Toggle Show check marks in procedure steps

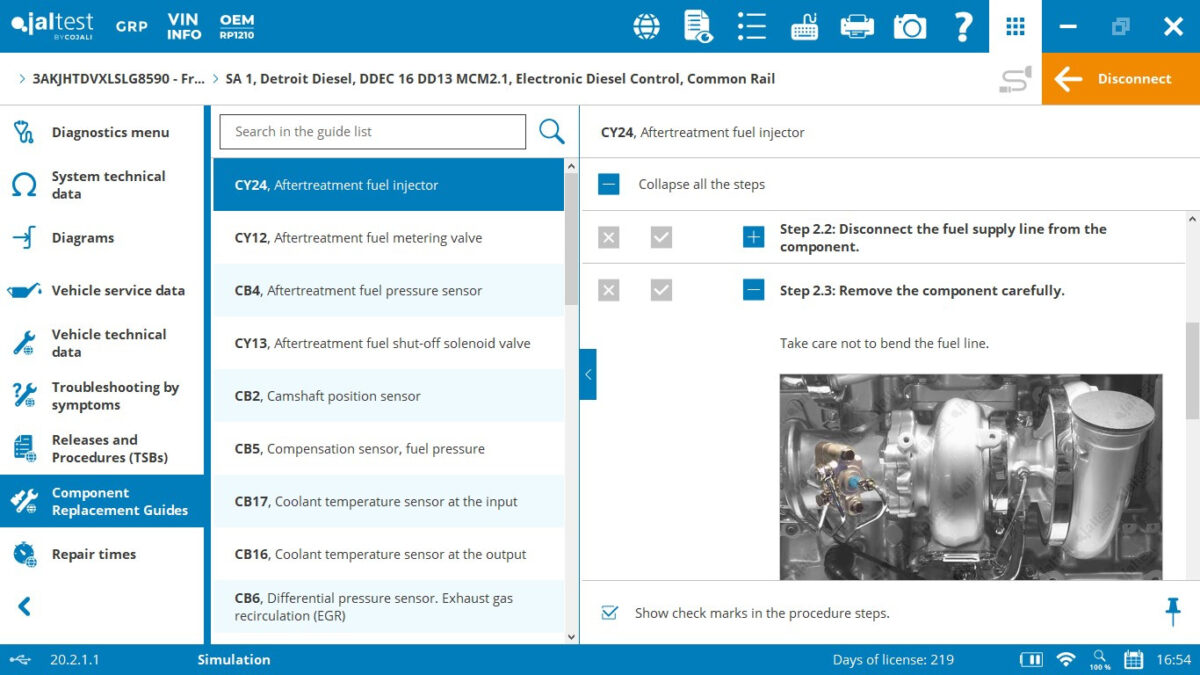tap(608, 613)
